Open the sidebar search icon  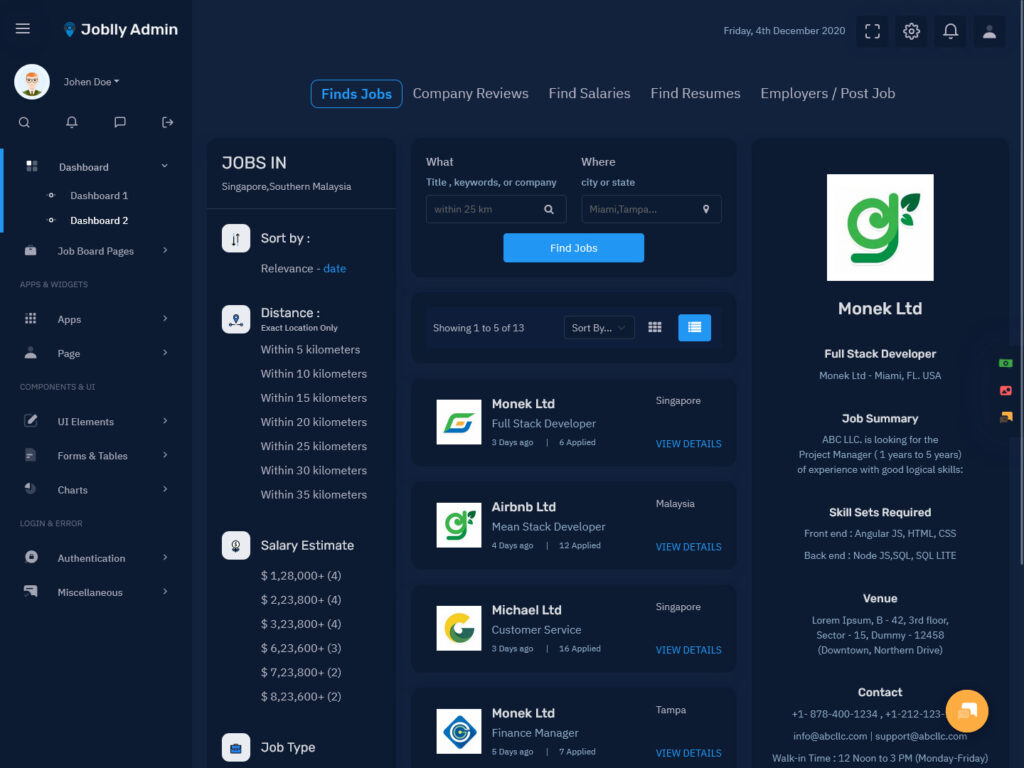[24, 121]
